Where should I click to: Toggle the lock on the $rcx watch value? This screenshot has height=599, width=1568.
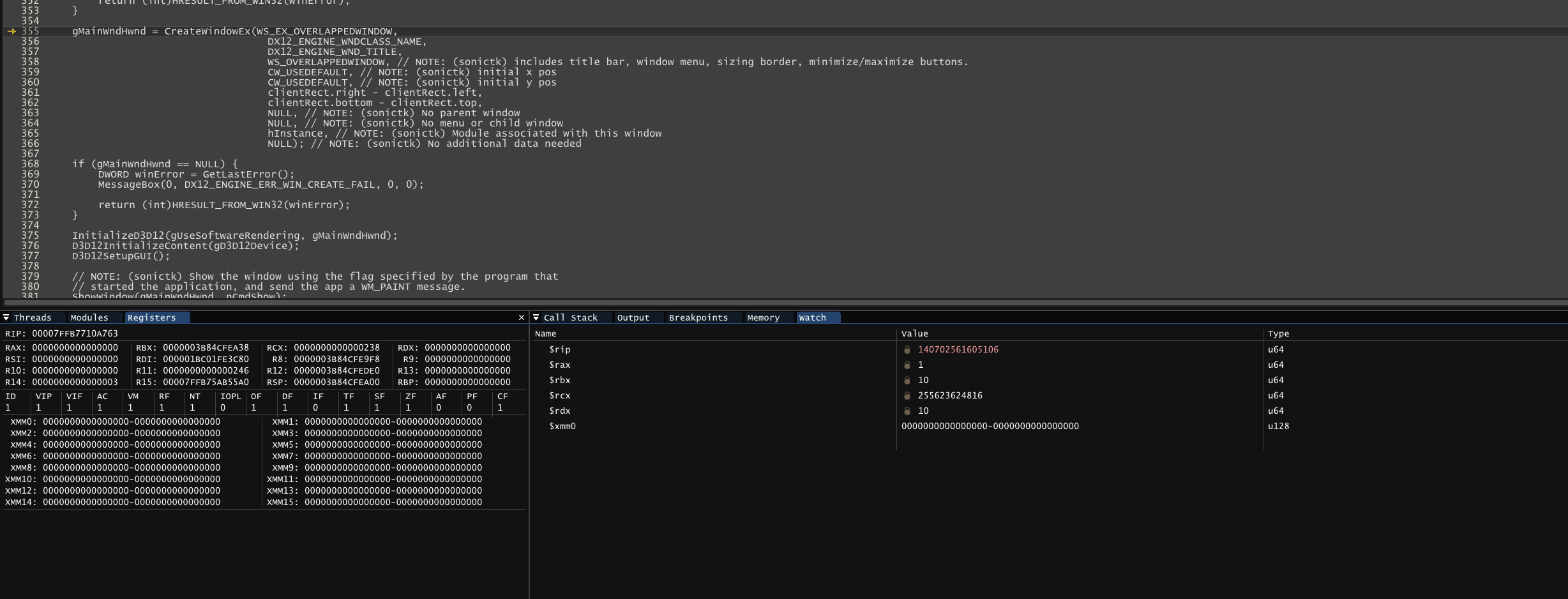pos(907,395)
